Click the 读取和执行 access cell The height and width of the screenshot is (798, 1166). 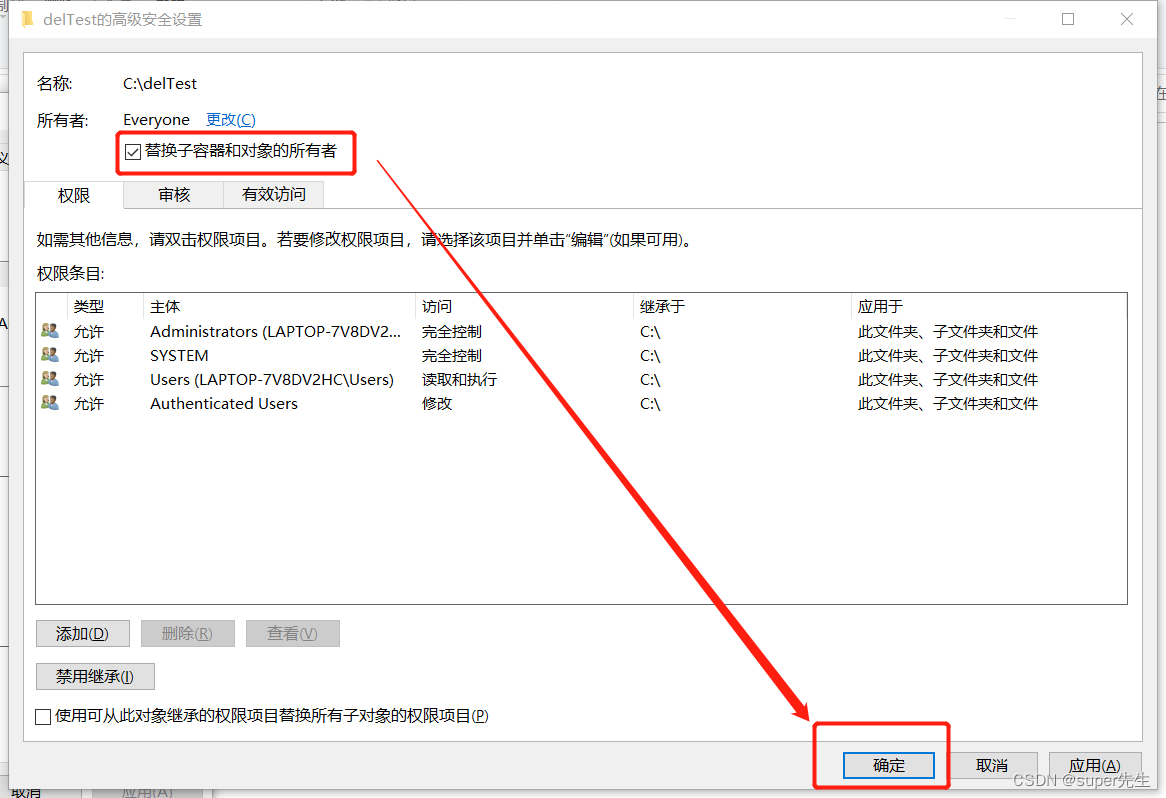[x=460, y=379]
